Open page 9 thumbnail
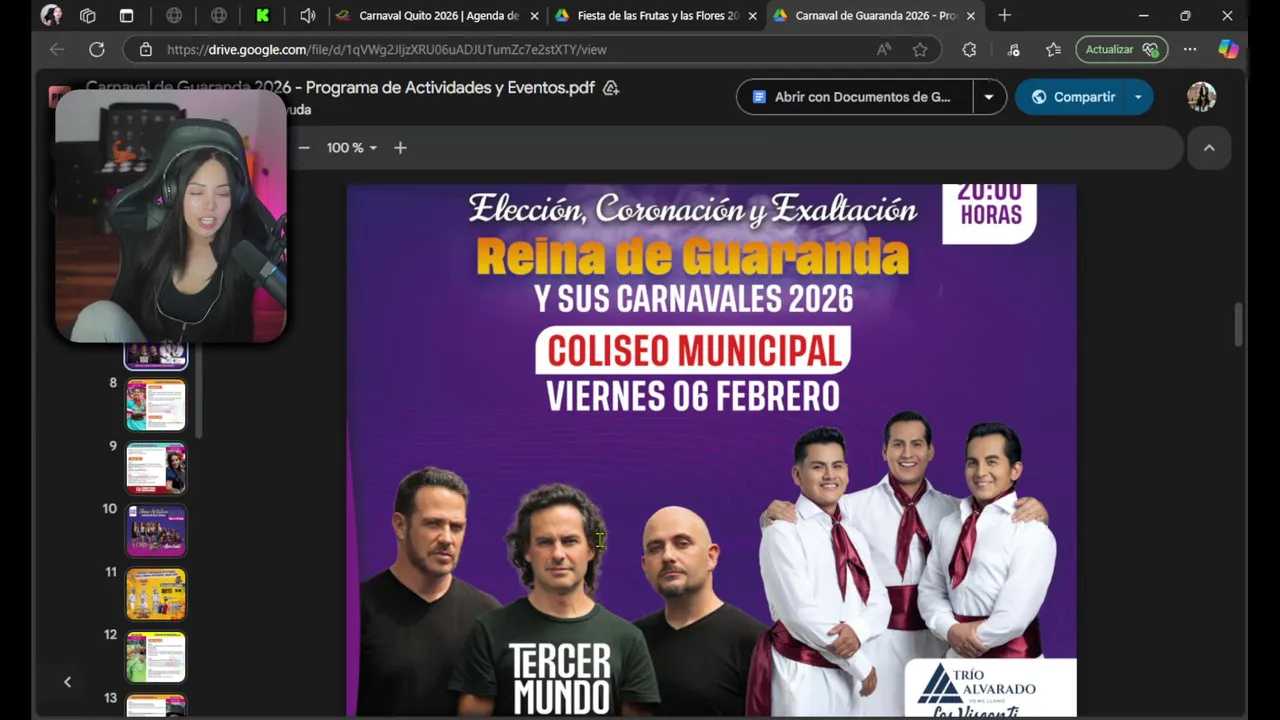Screen dimensions: 1280x720 coord(156,468)
